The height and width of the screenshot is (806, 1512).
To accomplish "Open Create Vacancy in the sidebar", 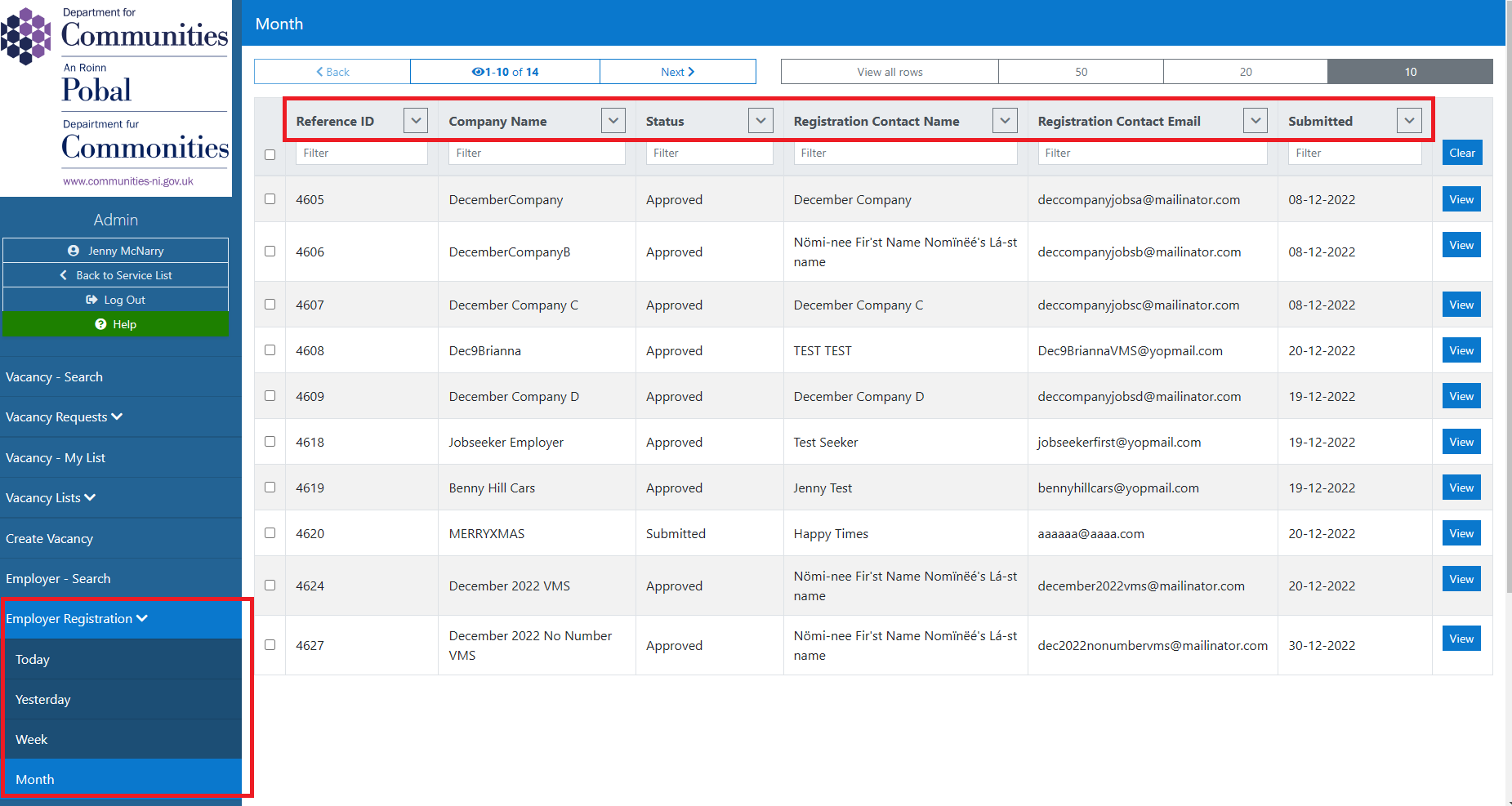I will (x=121, y=539).
